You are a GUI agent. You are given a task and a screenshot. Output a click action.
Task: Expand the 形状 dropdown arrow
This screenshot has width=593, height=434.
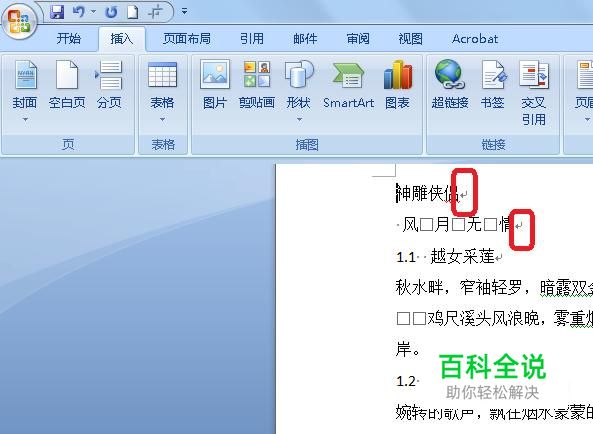[299, 119]
